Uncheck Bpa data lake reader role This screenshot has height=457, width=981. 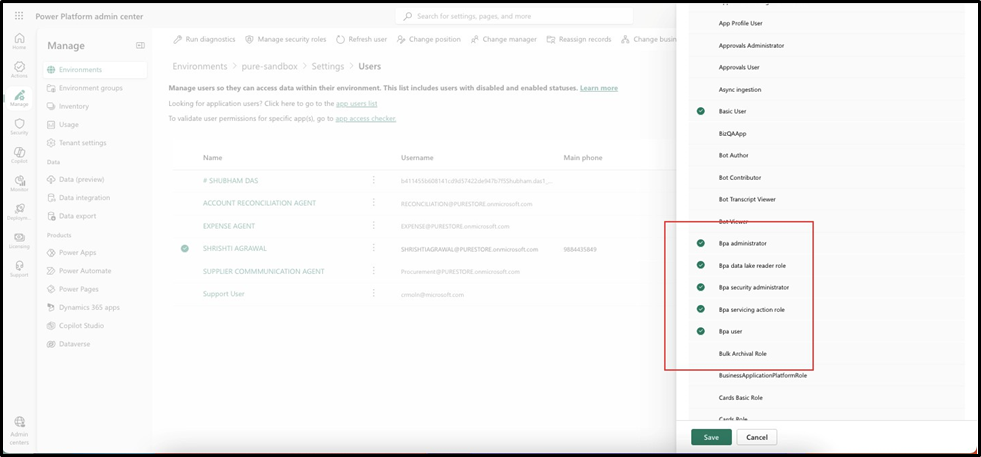tap(701, 265)
